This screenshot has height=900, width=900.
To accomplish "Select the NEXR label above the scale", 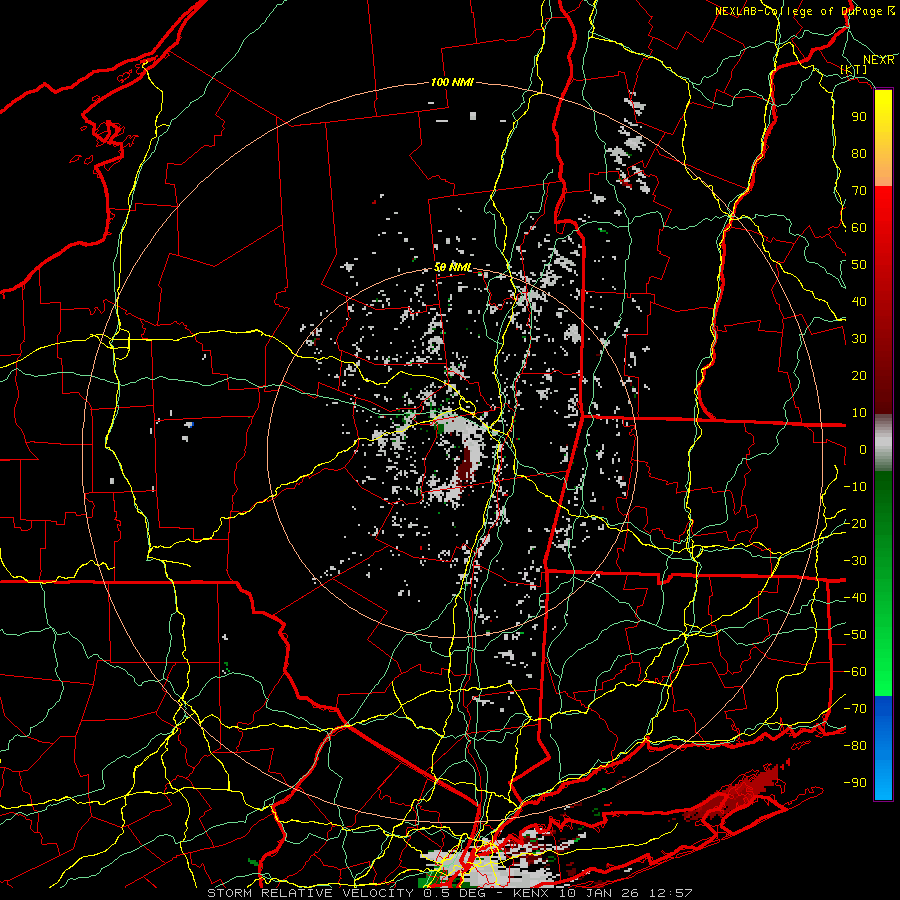I will click(x=878, y=60).
